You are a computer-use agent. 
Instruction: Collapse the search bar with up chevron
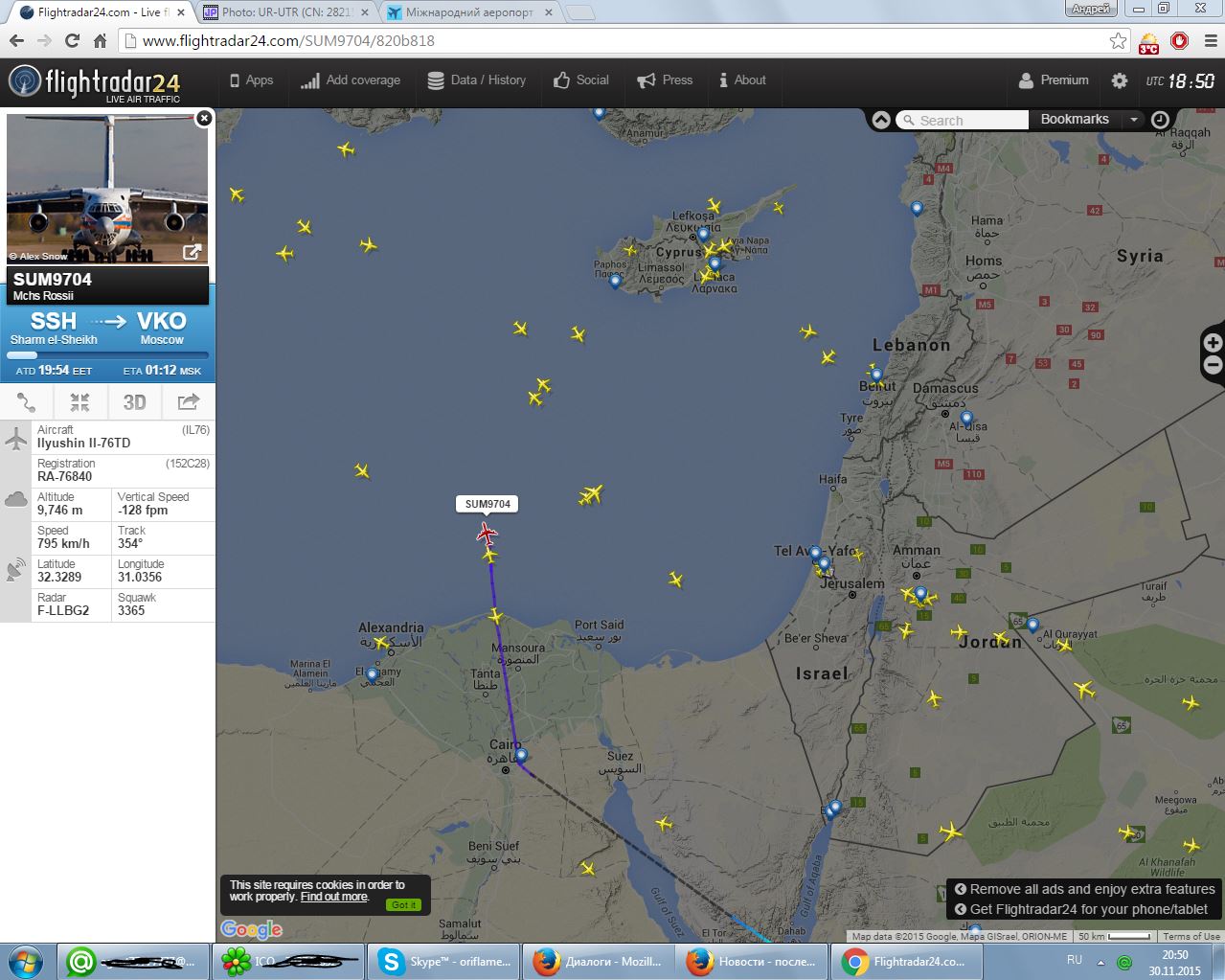881,120
